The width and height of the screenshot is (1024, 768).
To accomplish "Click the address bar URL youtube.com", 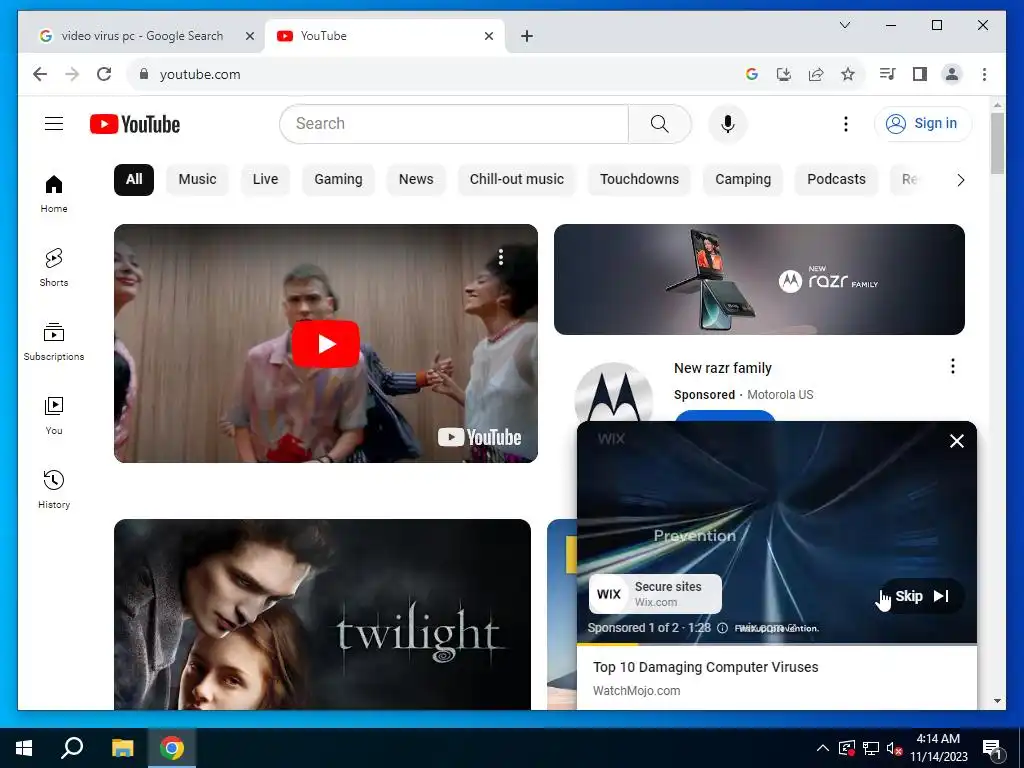I will (x=200, y=74).
